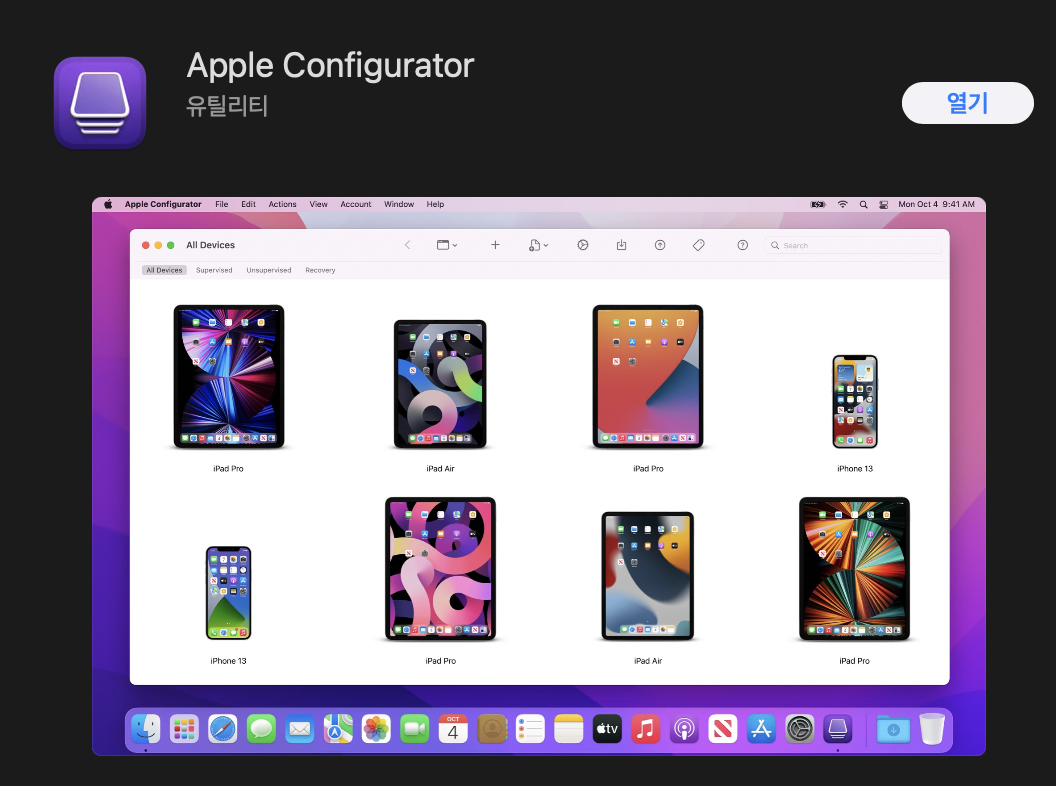Viewport: 1056px width, 786px height.
Task: Click the Search field in toolbar
Action: [x=853, y=245]
